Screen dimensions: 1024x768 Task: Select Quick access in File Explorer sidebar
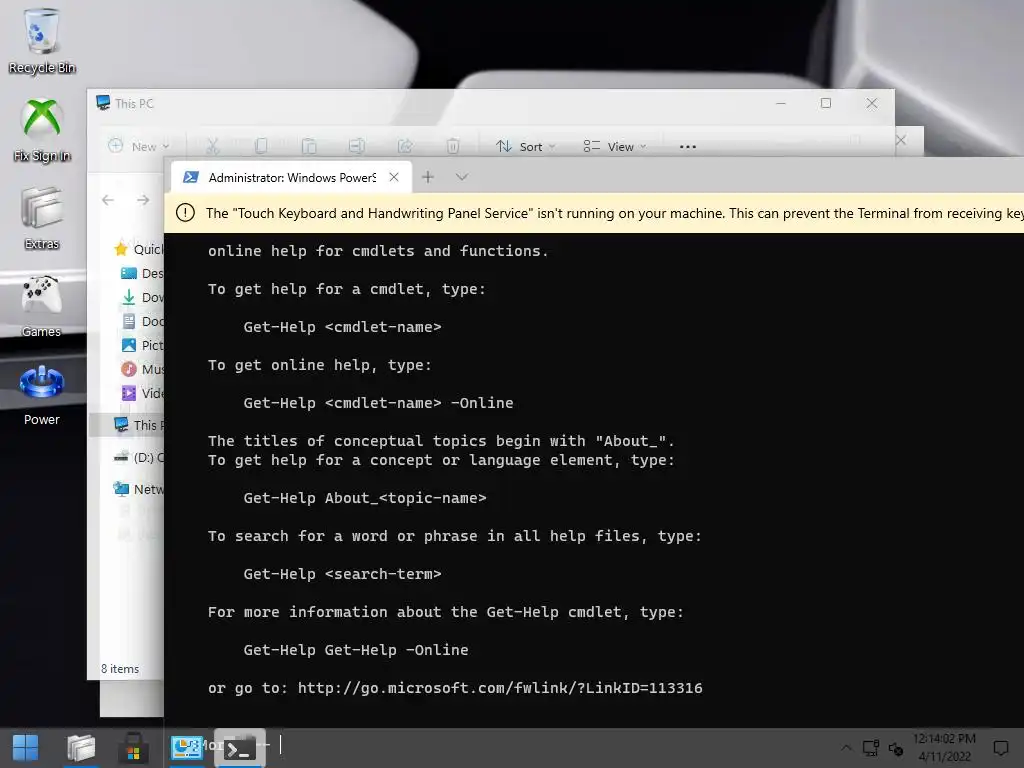pyautogui.click(x=138, y=249)
